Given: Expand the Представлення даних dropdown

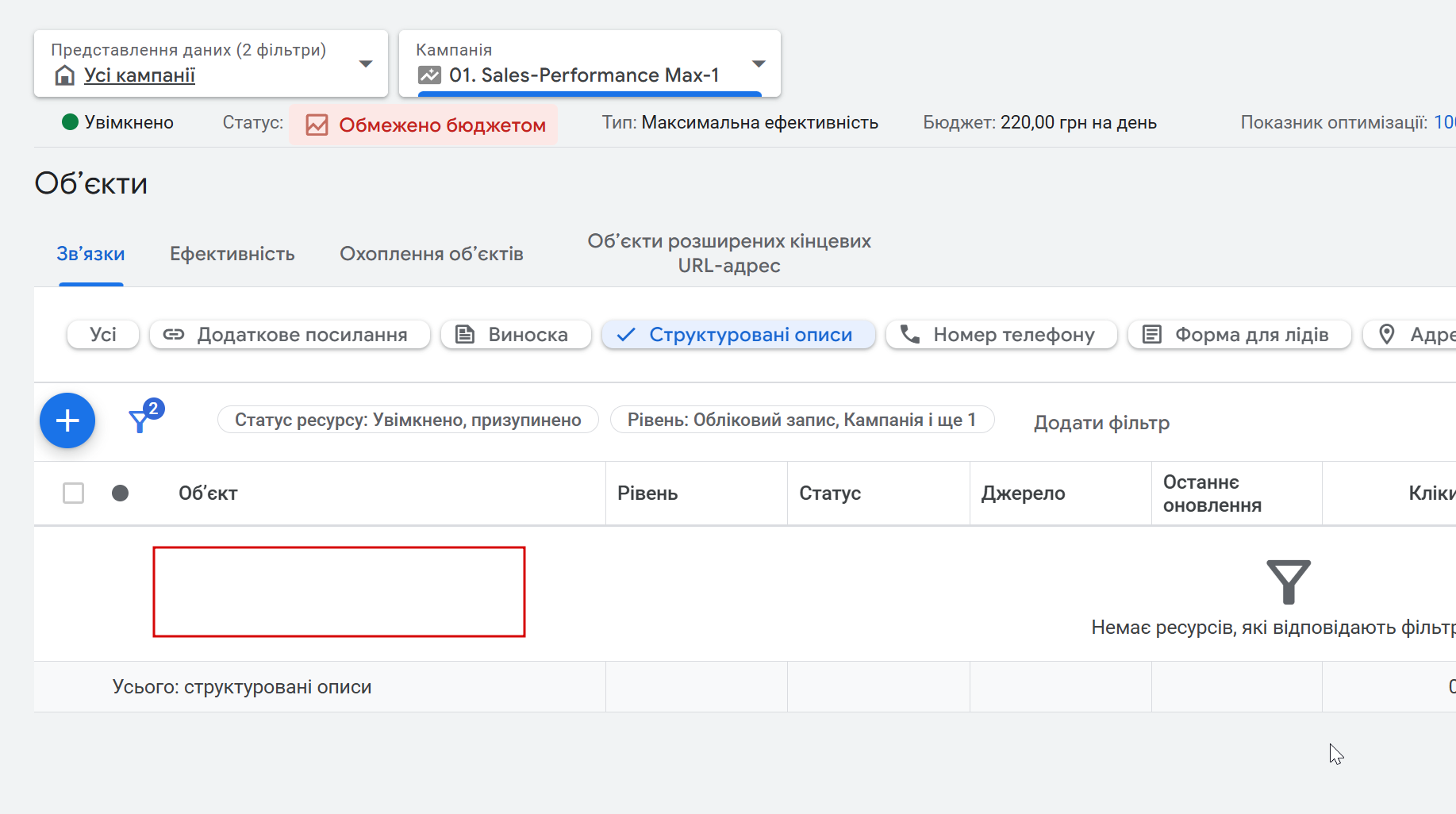Looking at the screenshot, I should 366,63.
